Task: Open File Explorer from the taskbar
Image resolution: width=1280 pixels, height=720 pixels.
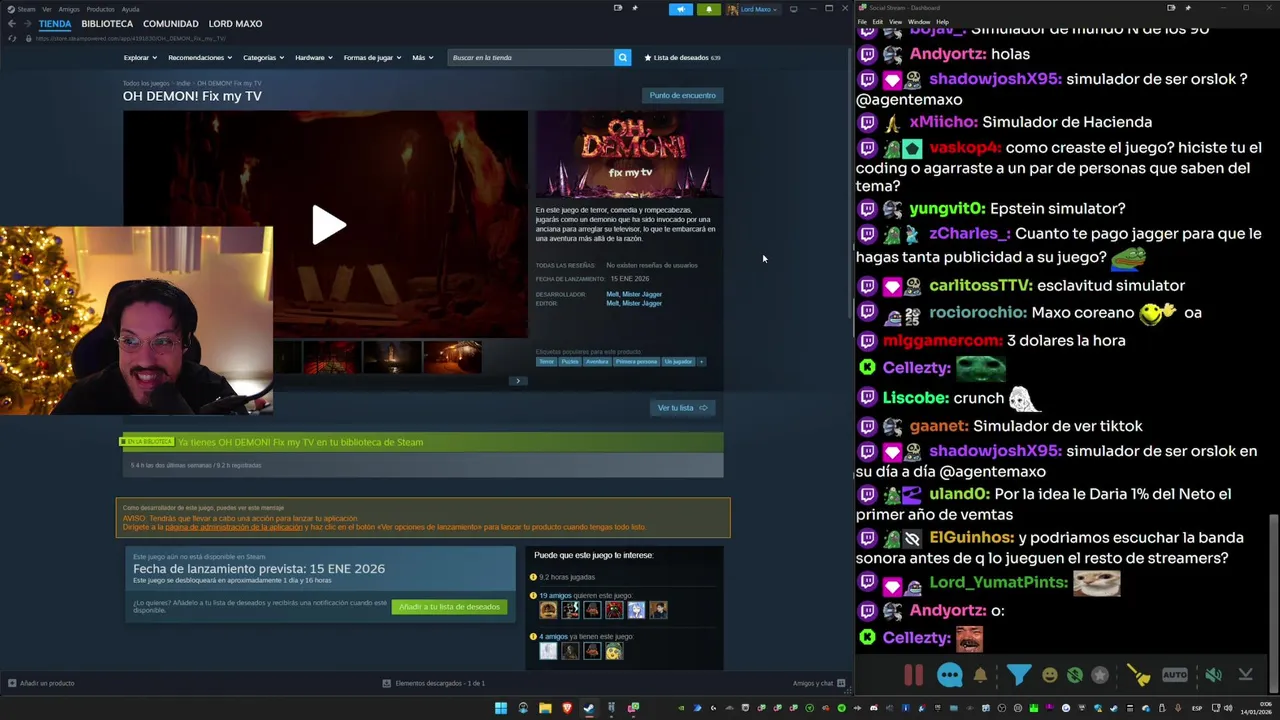Action: [545, 708]
